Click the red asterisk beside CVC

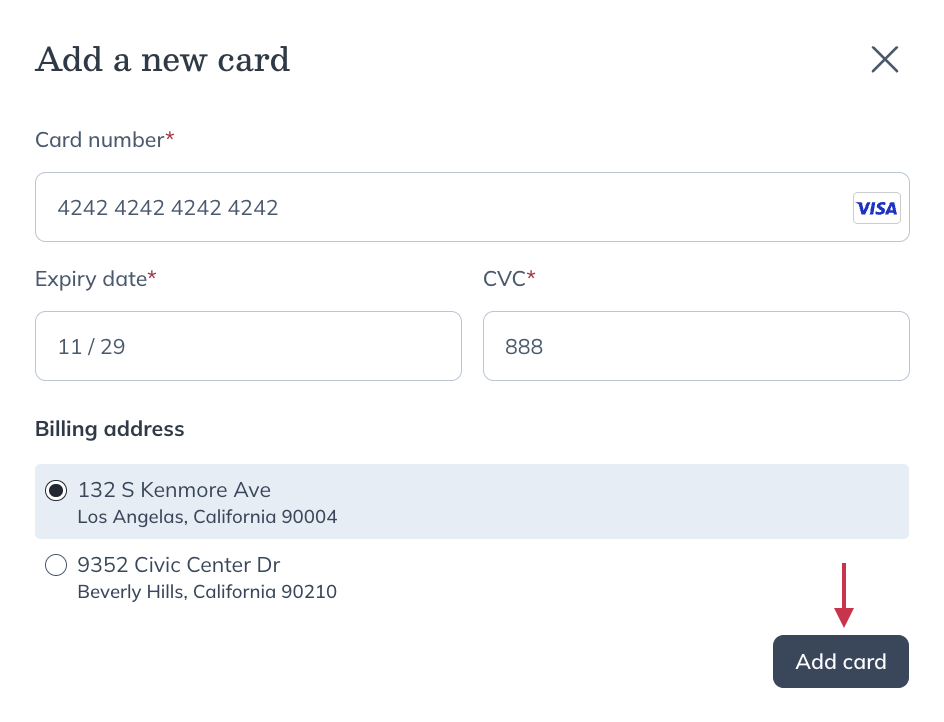[x=531, y=275]
